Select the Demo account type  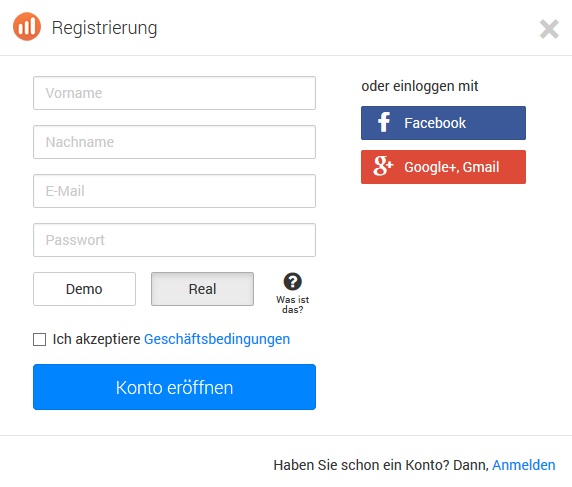point(84,289)
